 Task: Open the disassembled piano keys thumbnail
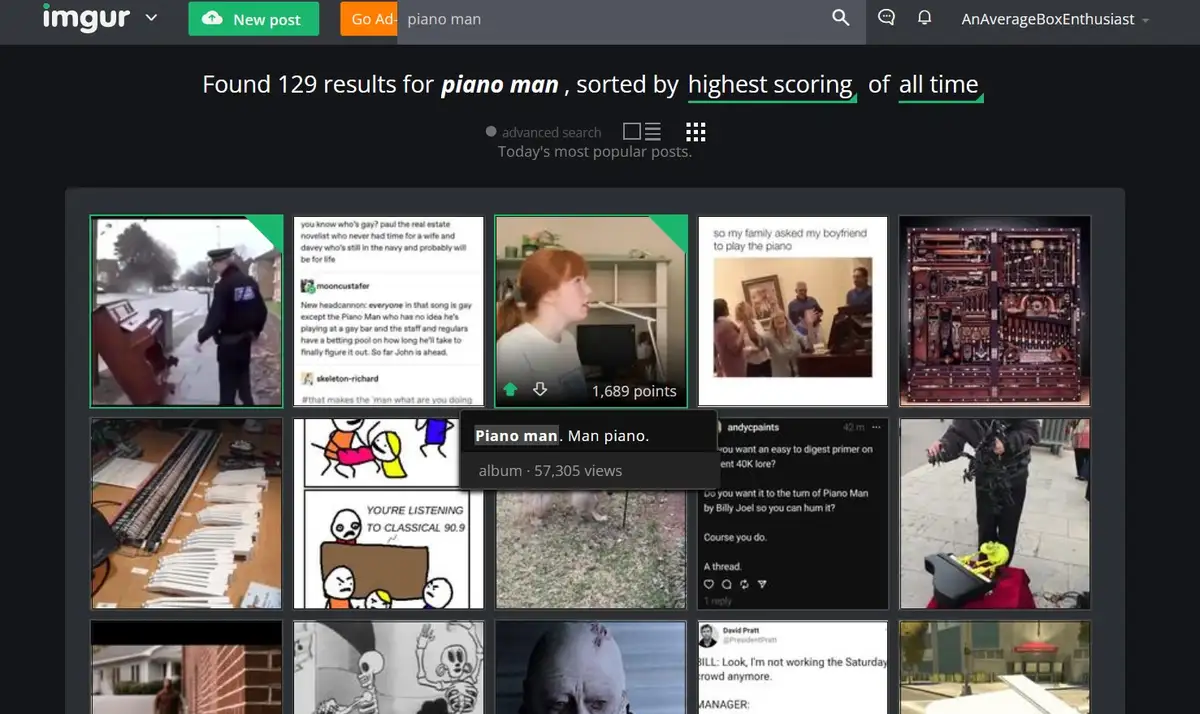pyautogui.click(x=187, y=514)
